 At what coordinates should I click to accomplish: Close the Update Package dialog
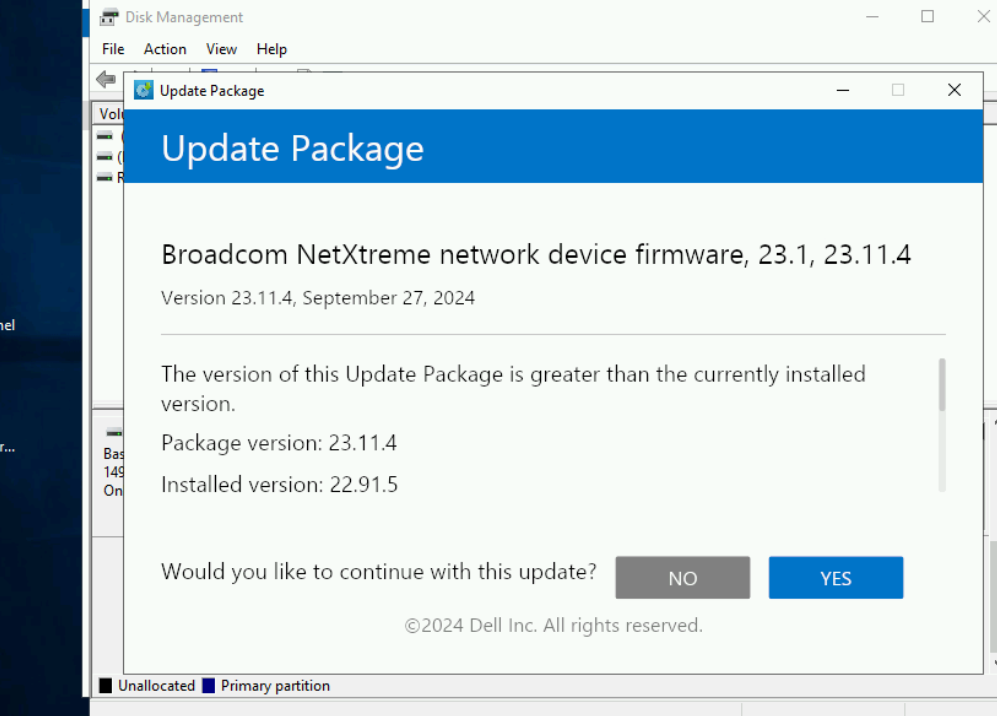[954, 90]
